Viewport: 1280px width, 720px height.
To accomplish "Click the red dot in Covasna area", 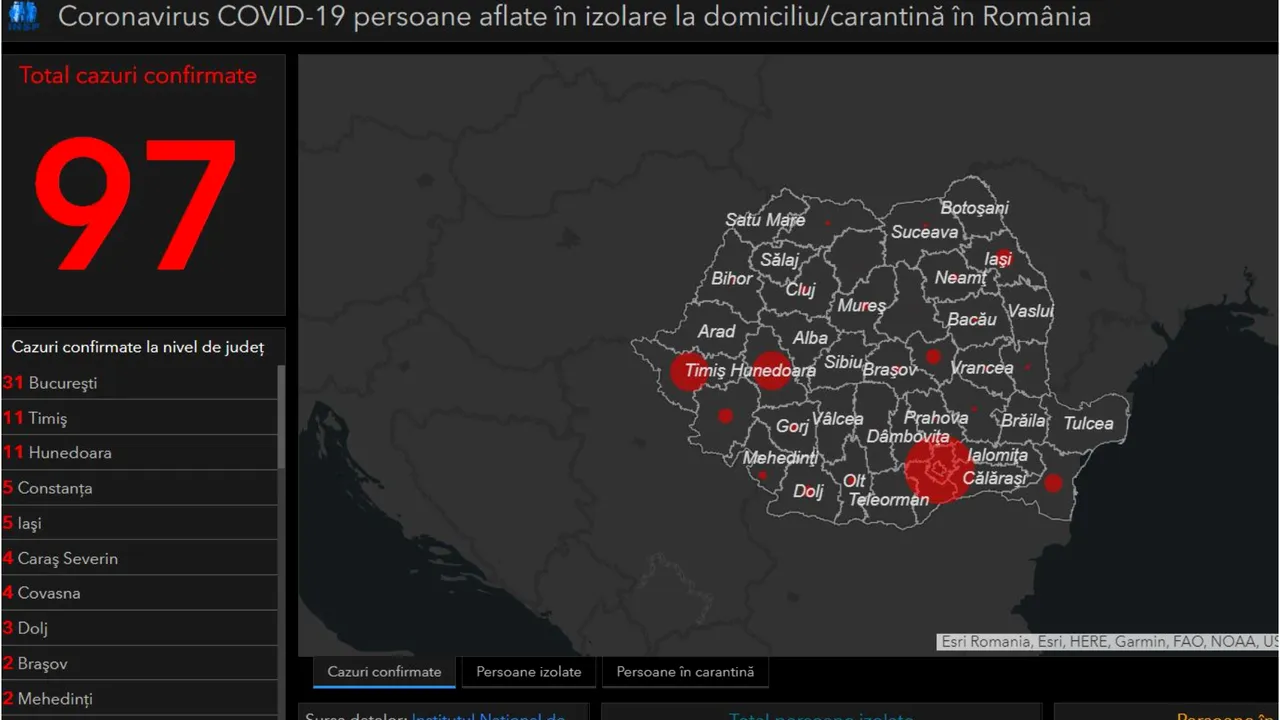I will pos(933,356).
